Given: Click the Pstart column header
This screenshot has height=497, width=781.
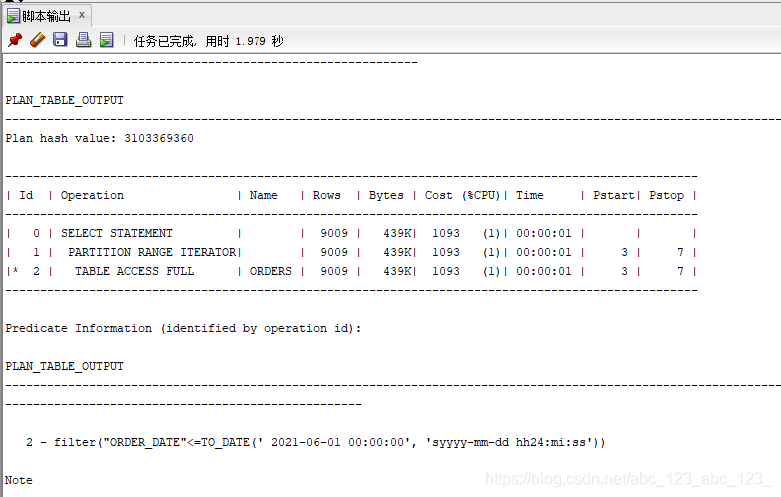Looking at the screenshot, I should 614,195.
